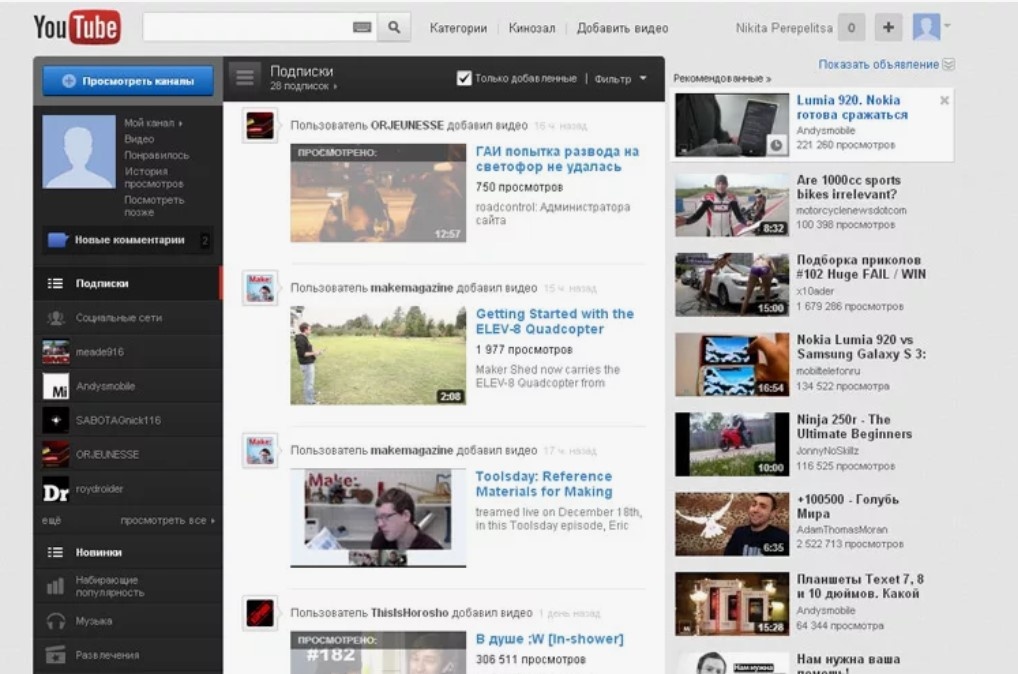The height and width of the screenshot is (674, 1018).
Task: Open ORJEUNESSE channel in sidebar
Action: click(x=128, y=455)
